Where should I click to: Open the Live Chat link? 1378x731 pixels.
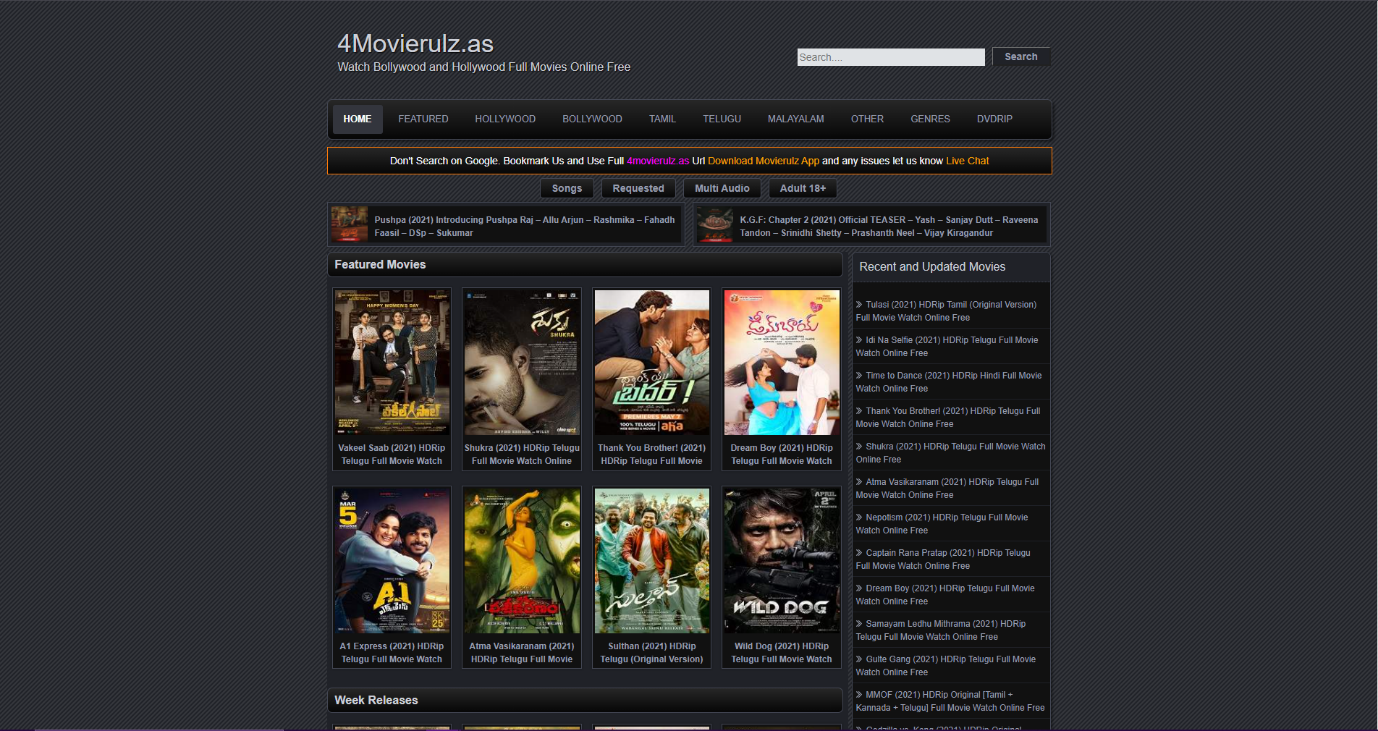pos(967,161)
